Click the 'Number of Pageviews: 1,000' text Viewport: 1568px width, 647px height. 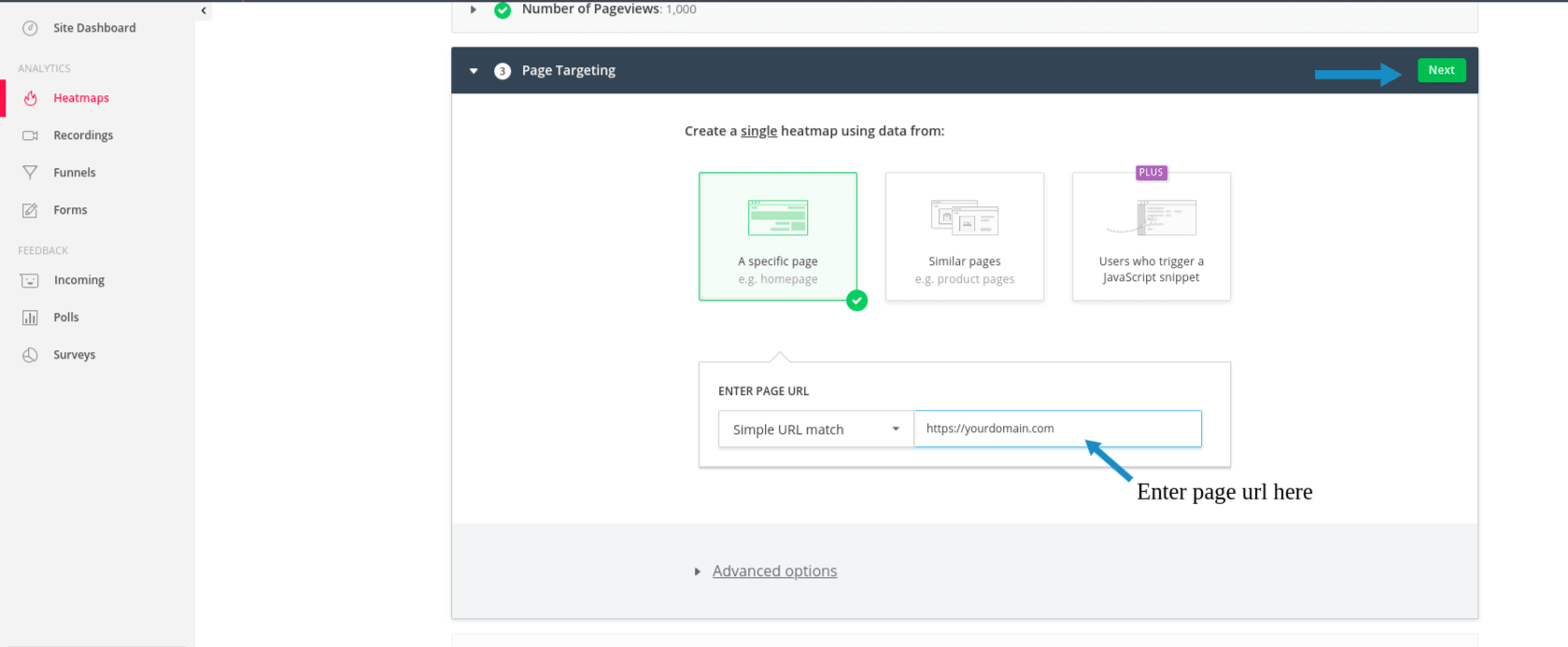coord(609,9)
